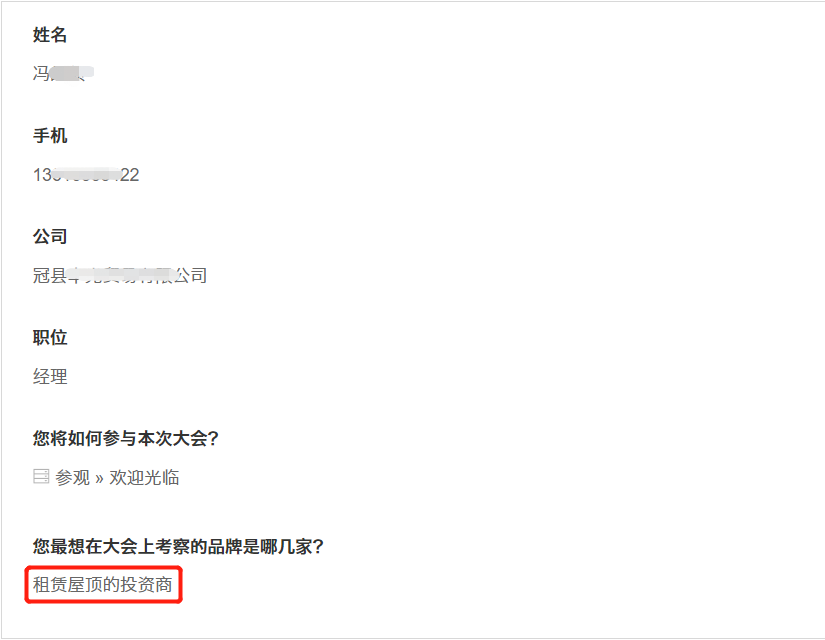The image size is (825, 640).
Task: Select the 公司 field label
Action: (x=50, y=236)
